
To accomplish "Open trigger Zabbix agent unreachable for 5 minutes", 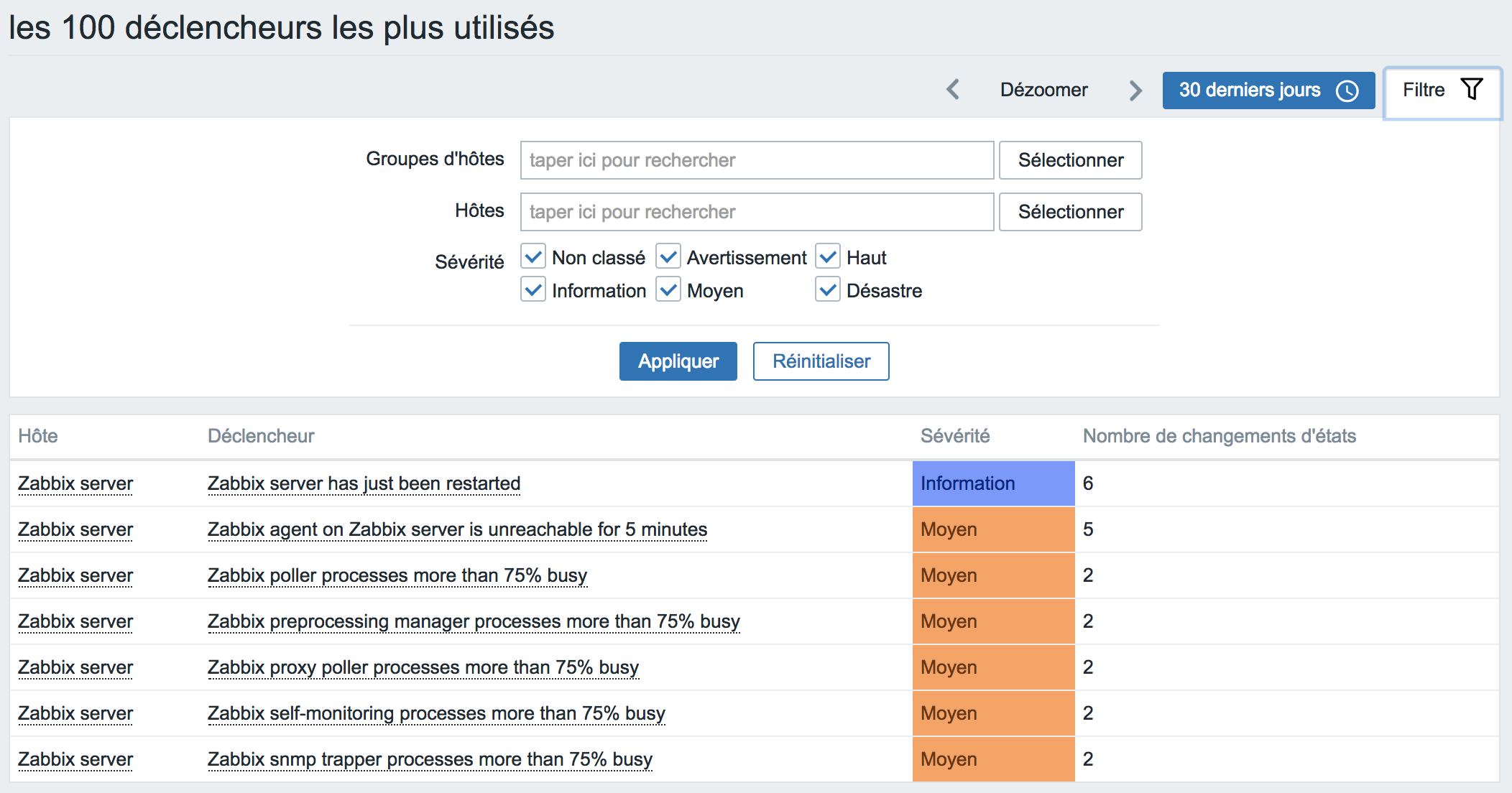I will tap(457, 529).
